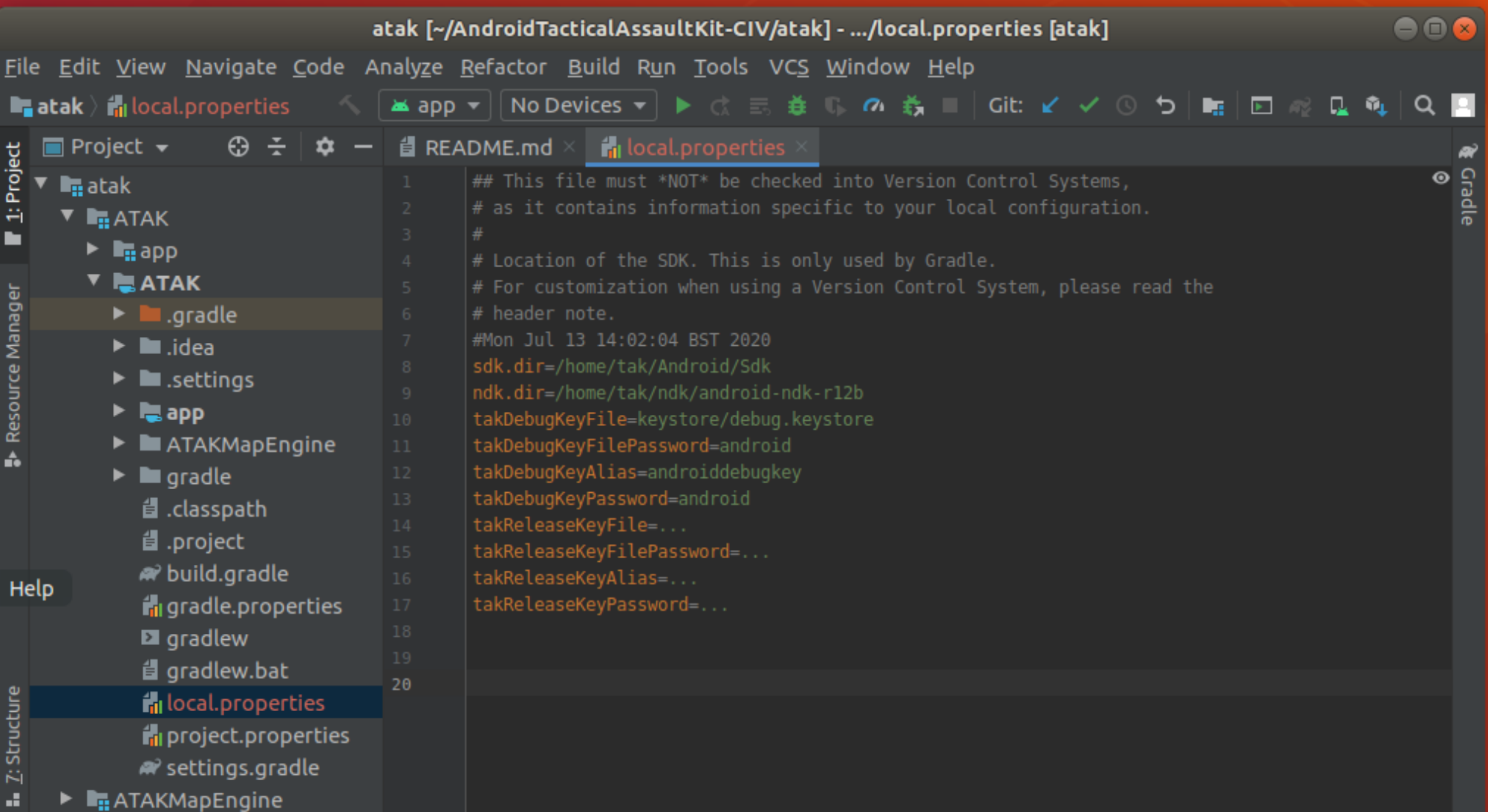The image size is (1488, 812).
Task: Expand the .gradle folder
Action: click(119, 314)
